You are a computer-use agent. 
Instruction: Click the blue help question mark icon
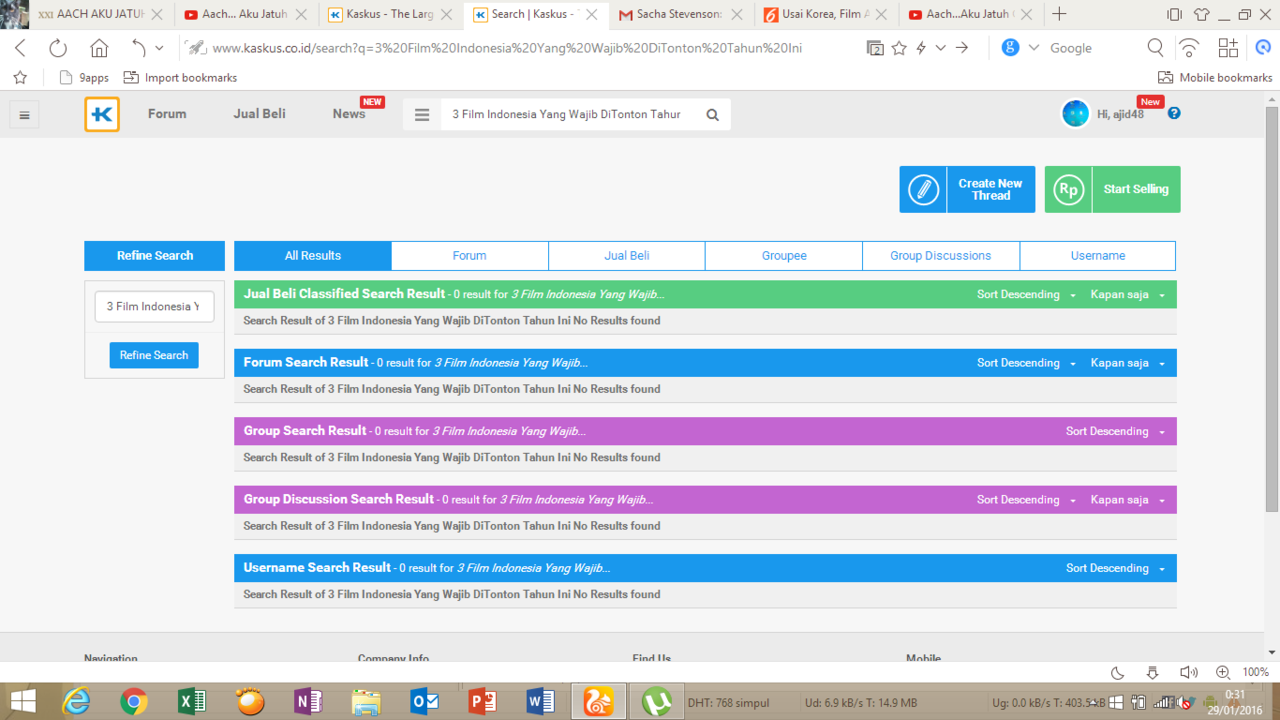click(1174, 113)
